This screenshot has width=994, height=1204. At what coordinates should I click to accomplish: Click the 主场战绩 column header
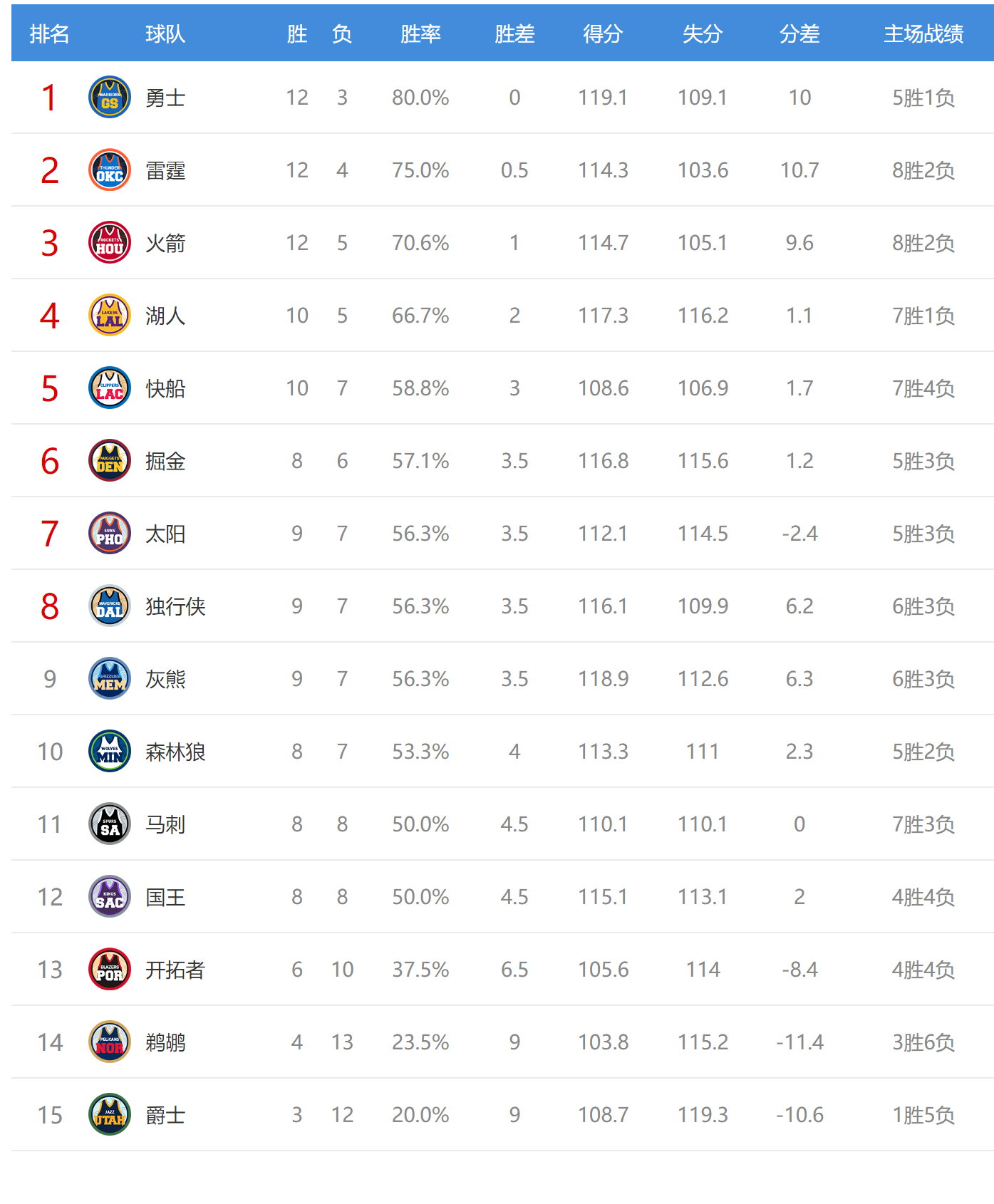[x=923, y=33]
